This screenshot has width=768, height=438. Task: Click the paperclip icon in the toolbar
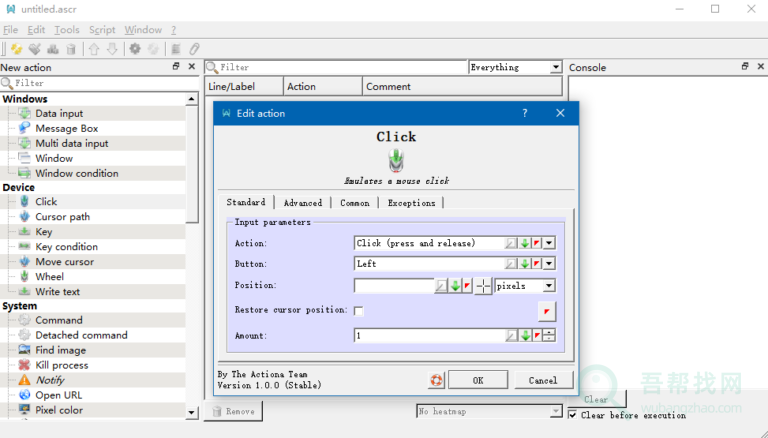pos(195,48)
